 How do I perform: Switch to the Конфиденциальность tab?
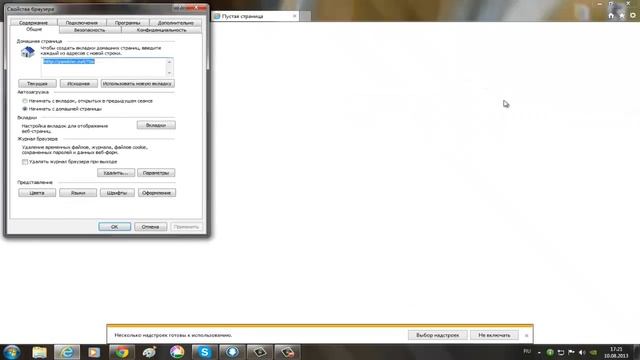162,30
